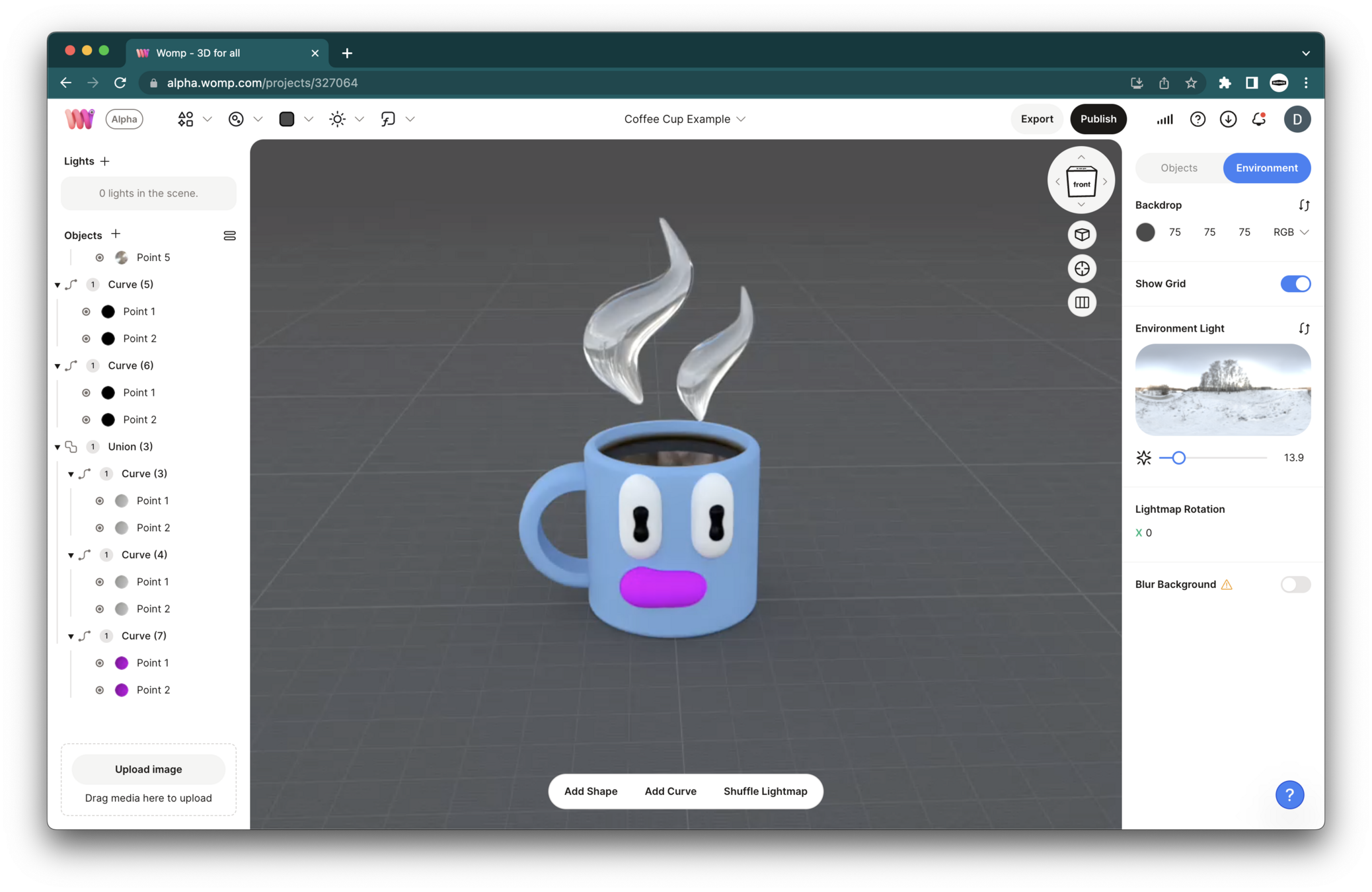Reset the Backdrop using swap arrows icon
The image size is (1372, 892).
tap(1304, 205)
